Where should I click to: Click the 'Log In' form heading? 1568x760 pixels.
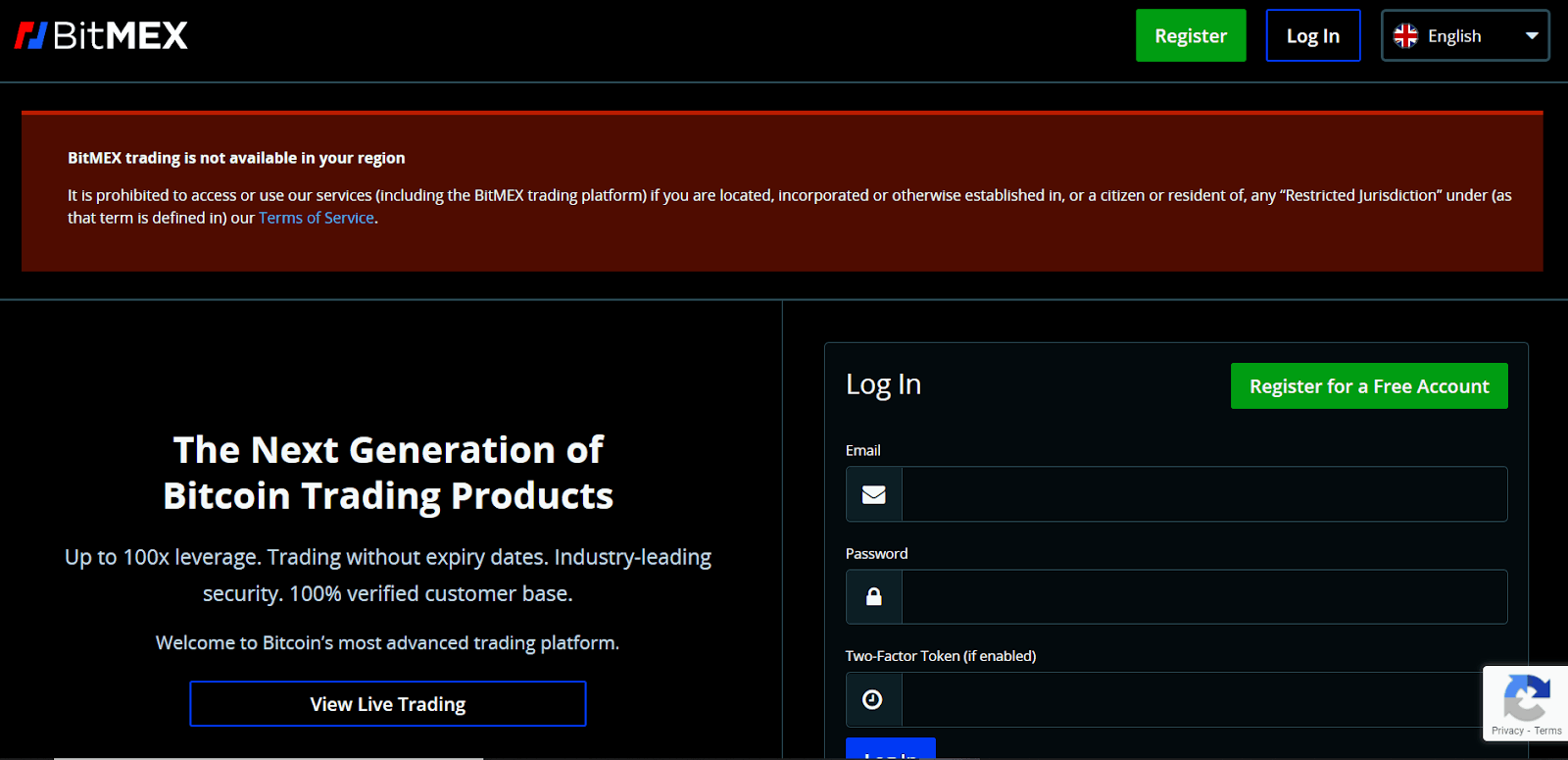(883, 384)
